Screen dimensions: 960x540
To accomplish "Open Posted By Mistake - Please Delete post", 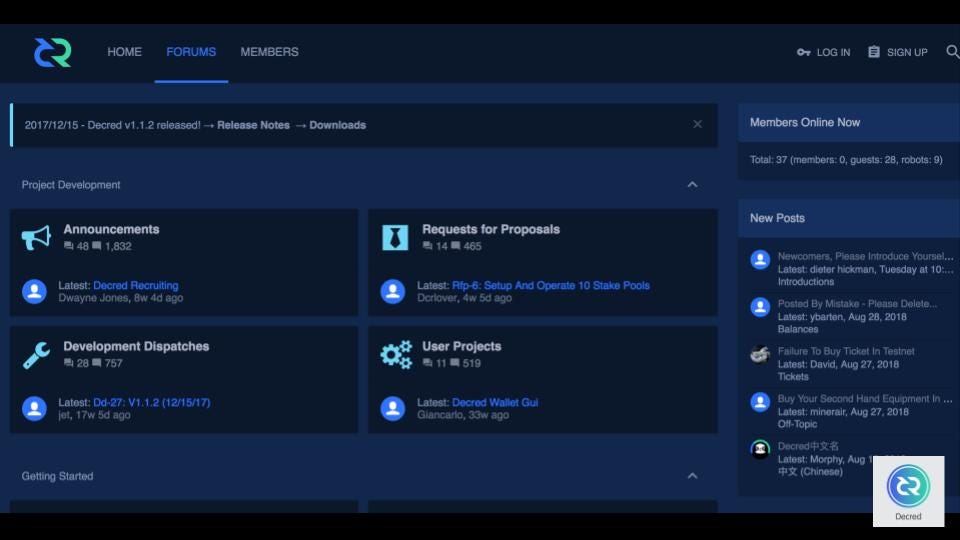I will (857, 304).
